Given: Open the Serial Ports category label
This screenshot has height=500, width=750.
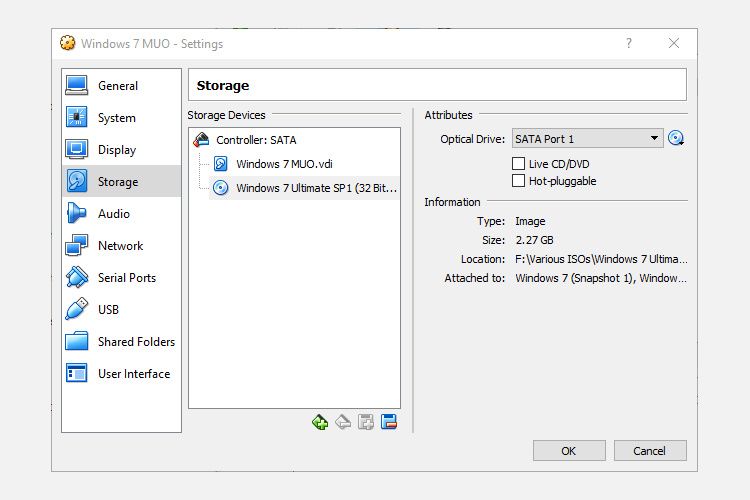Looking at the screenshot, I should pyautogui.click(x=127, y=278).
